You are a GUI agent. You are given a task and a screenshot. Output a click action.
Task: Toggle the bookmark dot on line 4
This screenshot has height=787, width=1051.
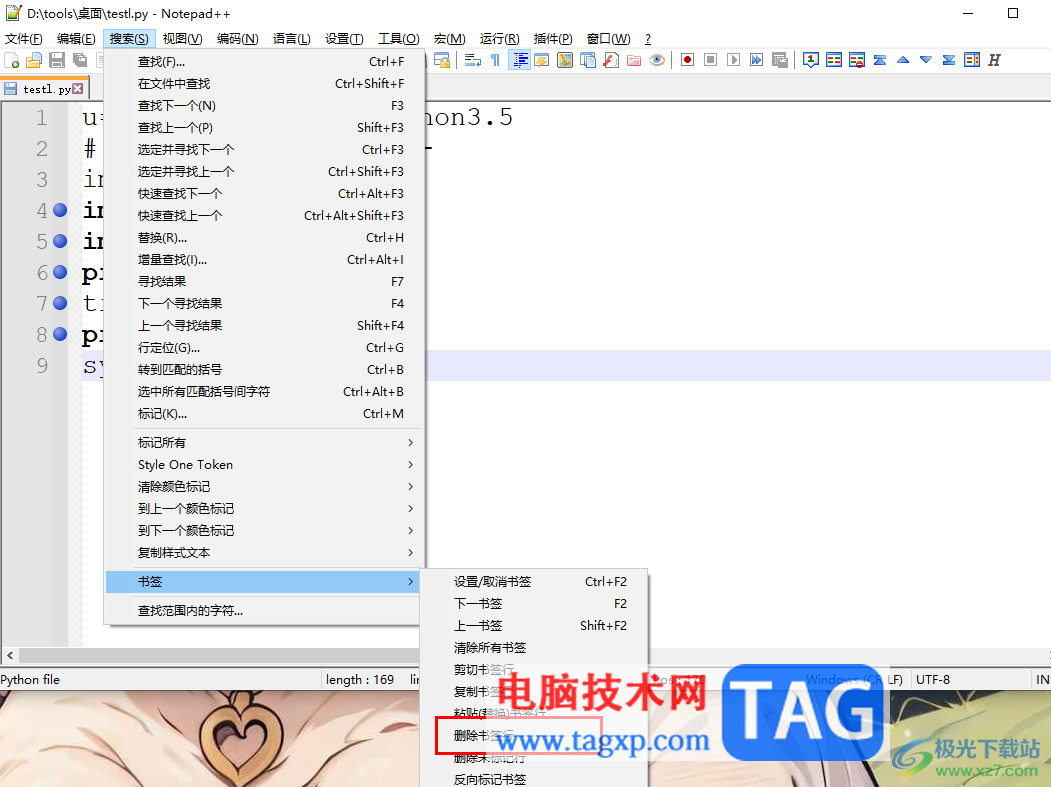pos(60,210)
